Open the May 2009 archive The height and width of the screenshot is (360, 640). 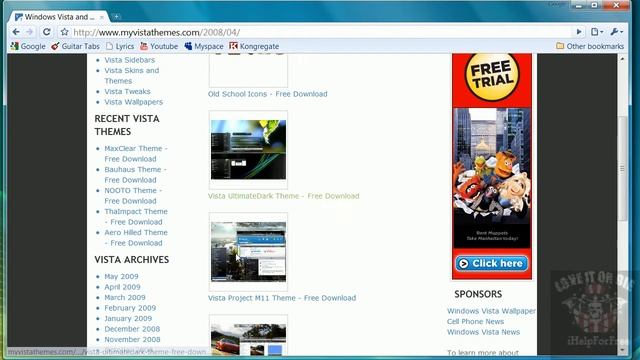click(x=121, y=276)
